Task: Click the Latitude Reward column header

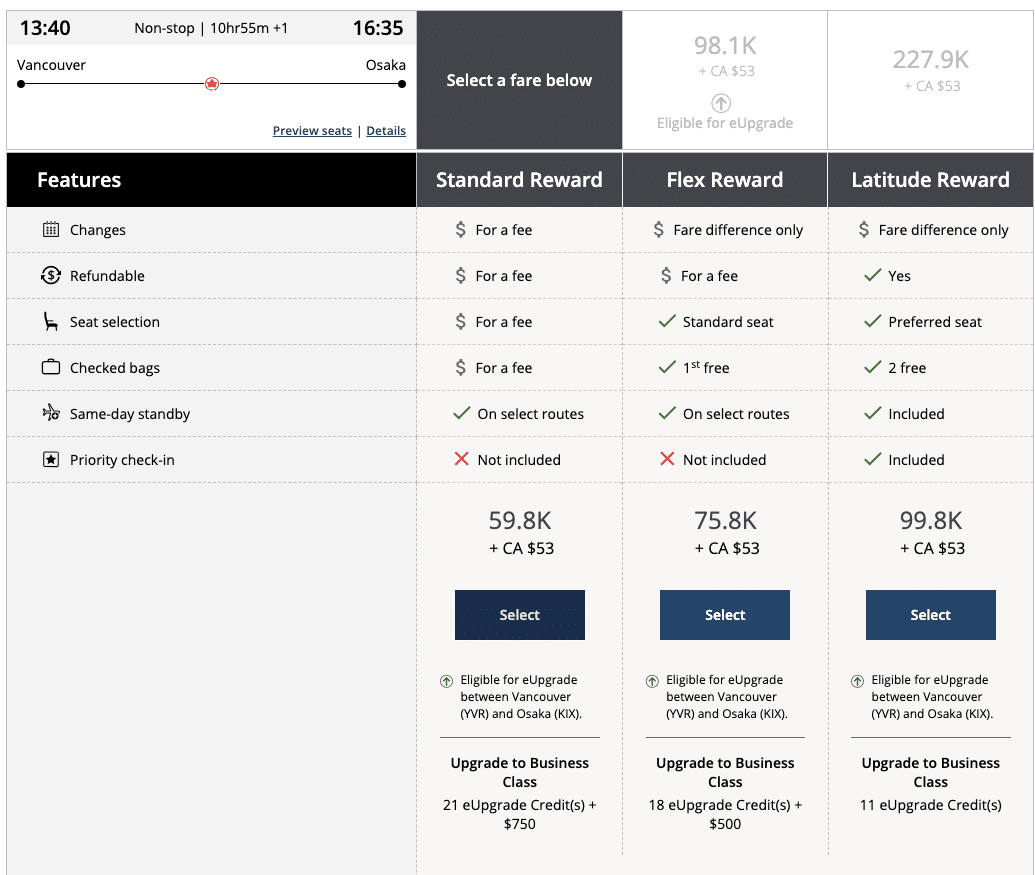Action: (930, 180)
